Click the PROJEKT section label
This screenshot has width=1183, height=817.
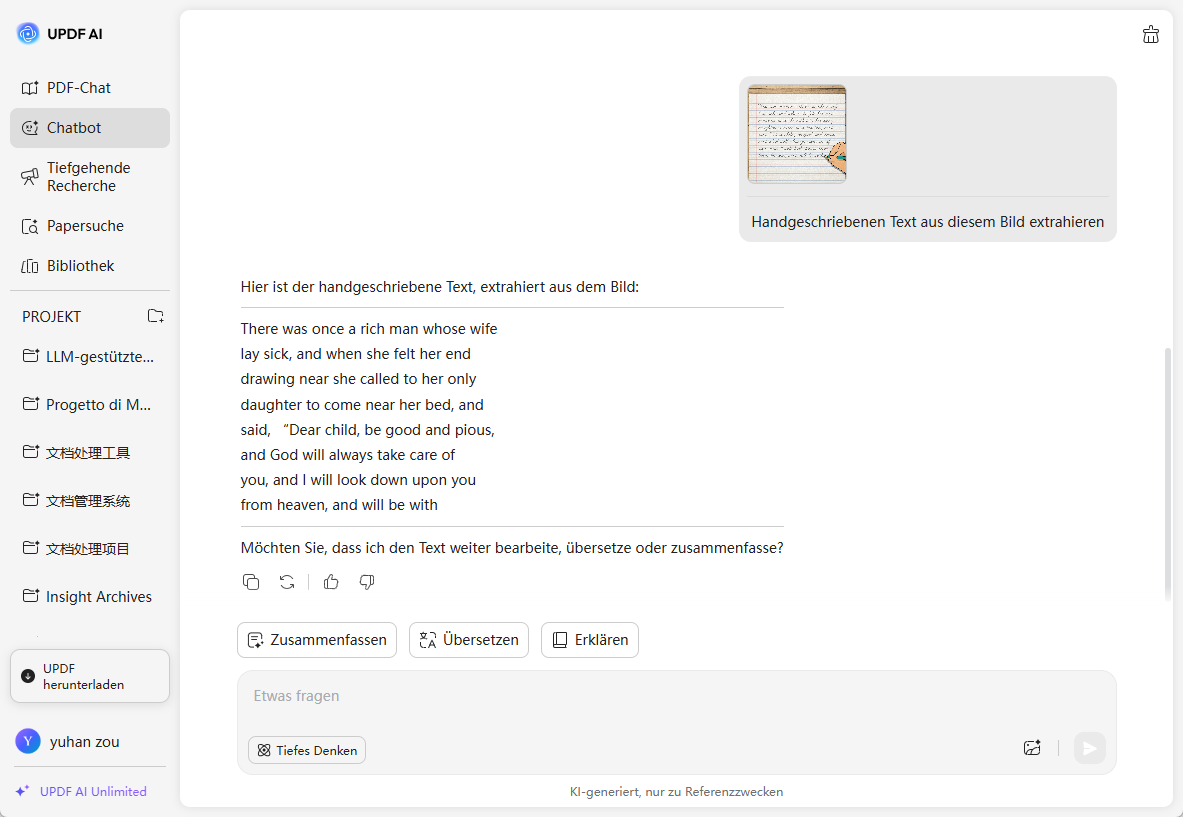click(51, 317)
